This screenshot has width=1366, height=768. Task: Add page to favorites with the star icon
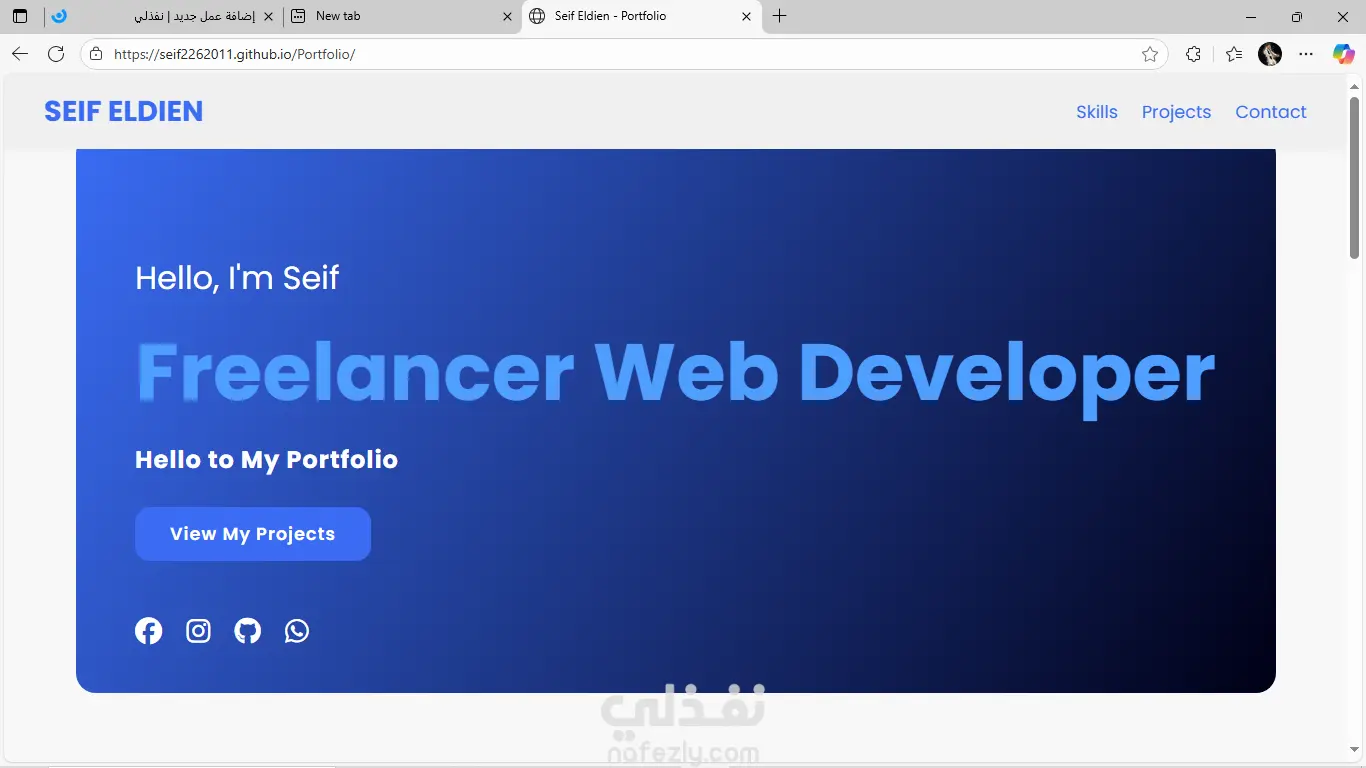(x=1150, y=54)
